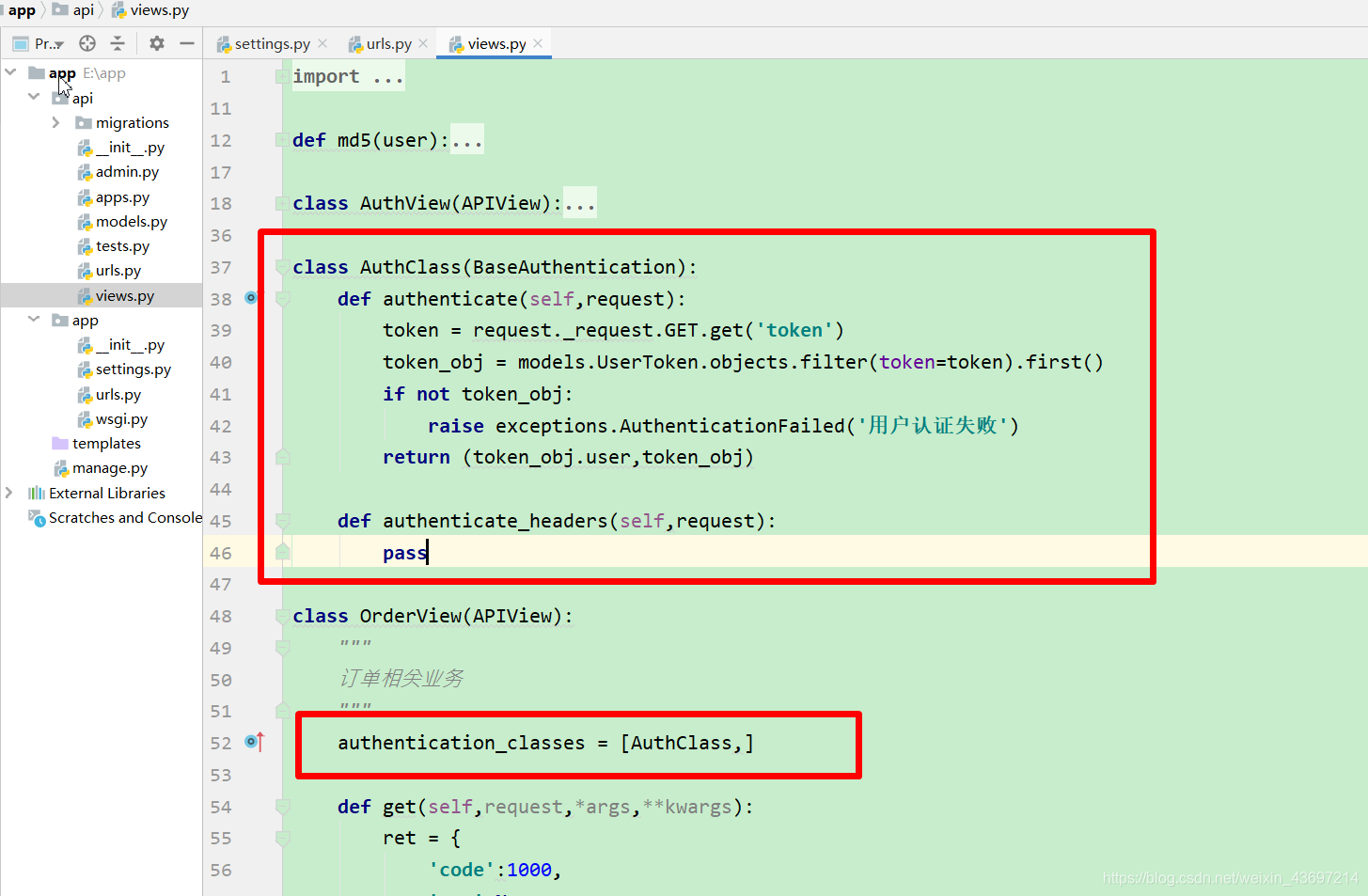This screenshot has width=1368, height=896.
Task: Collapse the api folder in tree
Action: [x=34, y=97]
